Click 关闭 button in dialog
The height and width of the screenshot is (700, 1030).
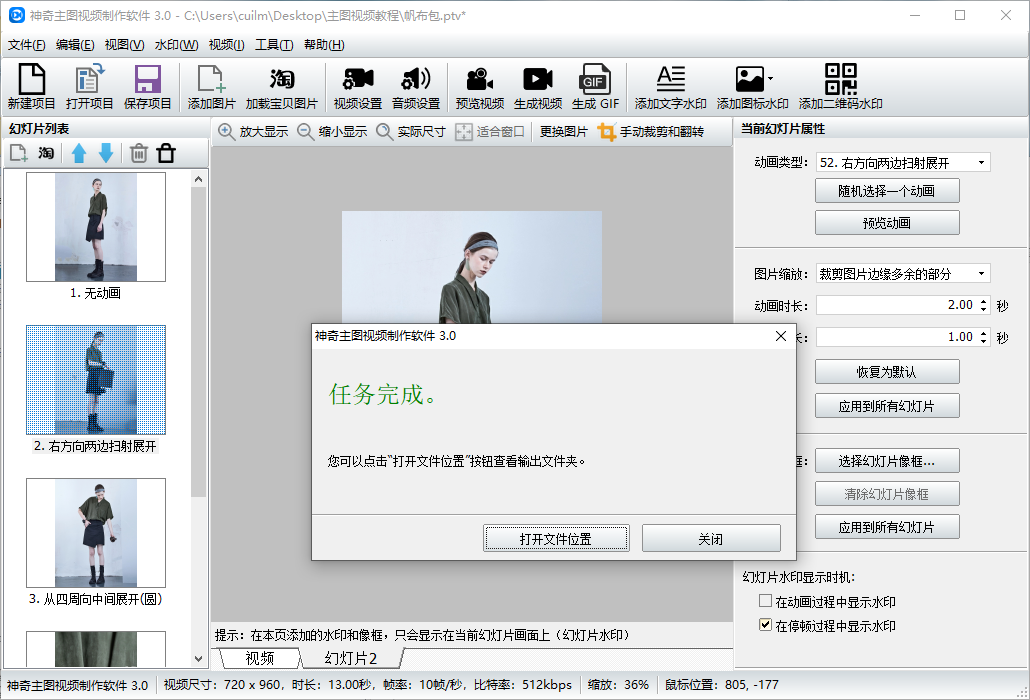pyautogui.click(x=711, y=538)
